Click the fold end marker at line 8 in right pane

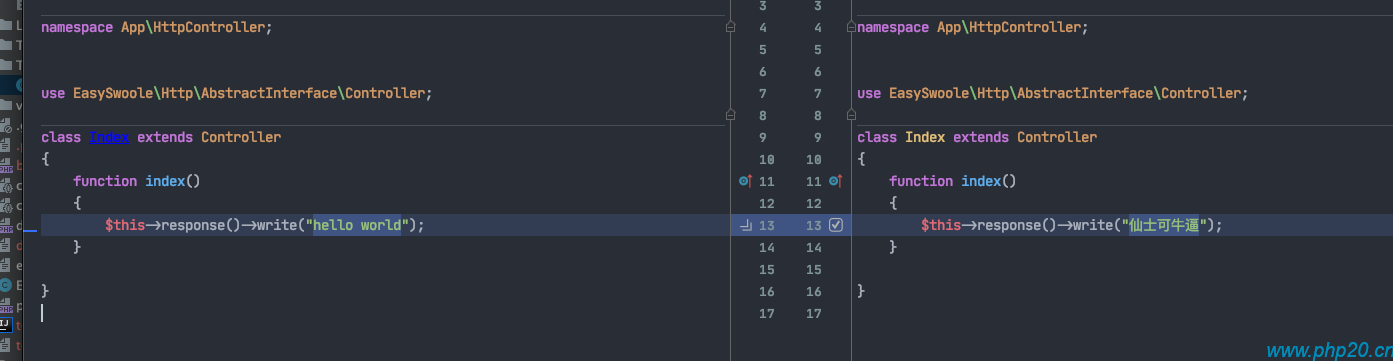[850, 116]
